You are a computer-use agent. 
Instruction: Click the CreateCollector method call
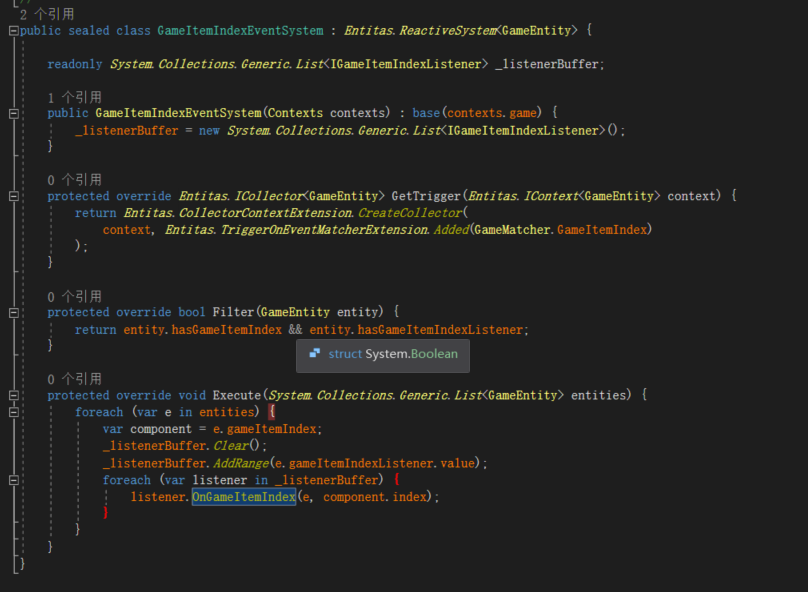coord(410,213)
